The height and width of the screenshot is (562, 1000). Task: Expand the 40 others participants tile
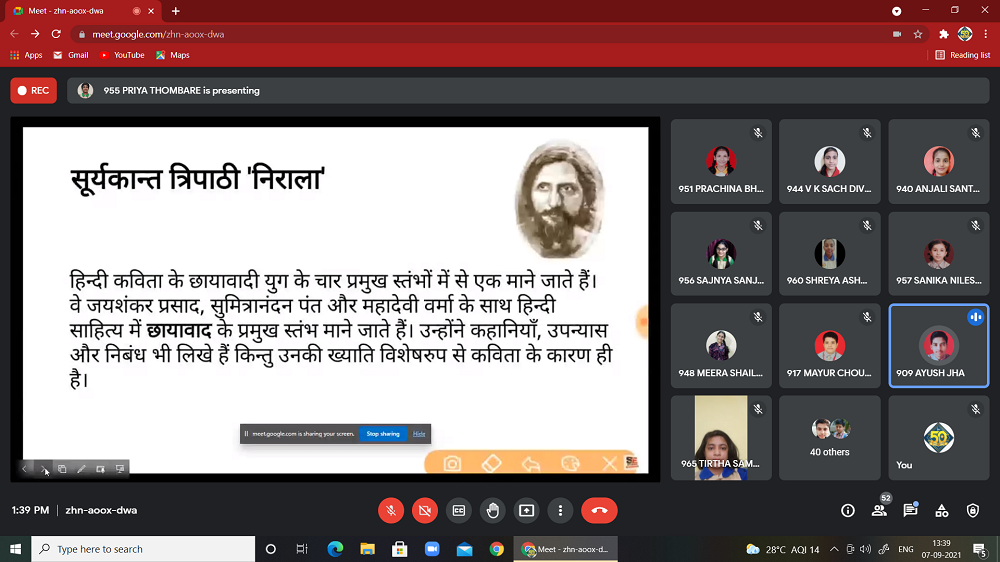coord(829,438)
